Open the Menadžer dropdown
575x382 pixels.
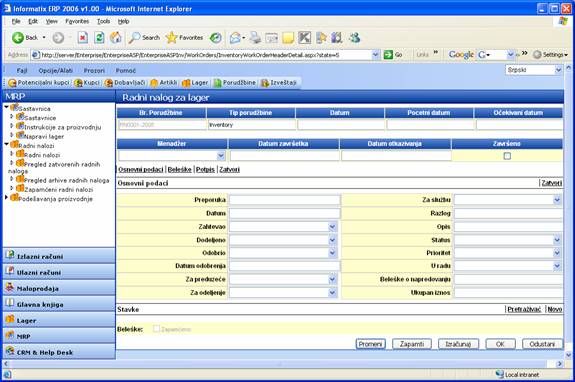221,156
